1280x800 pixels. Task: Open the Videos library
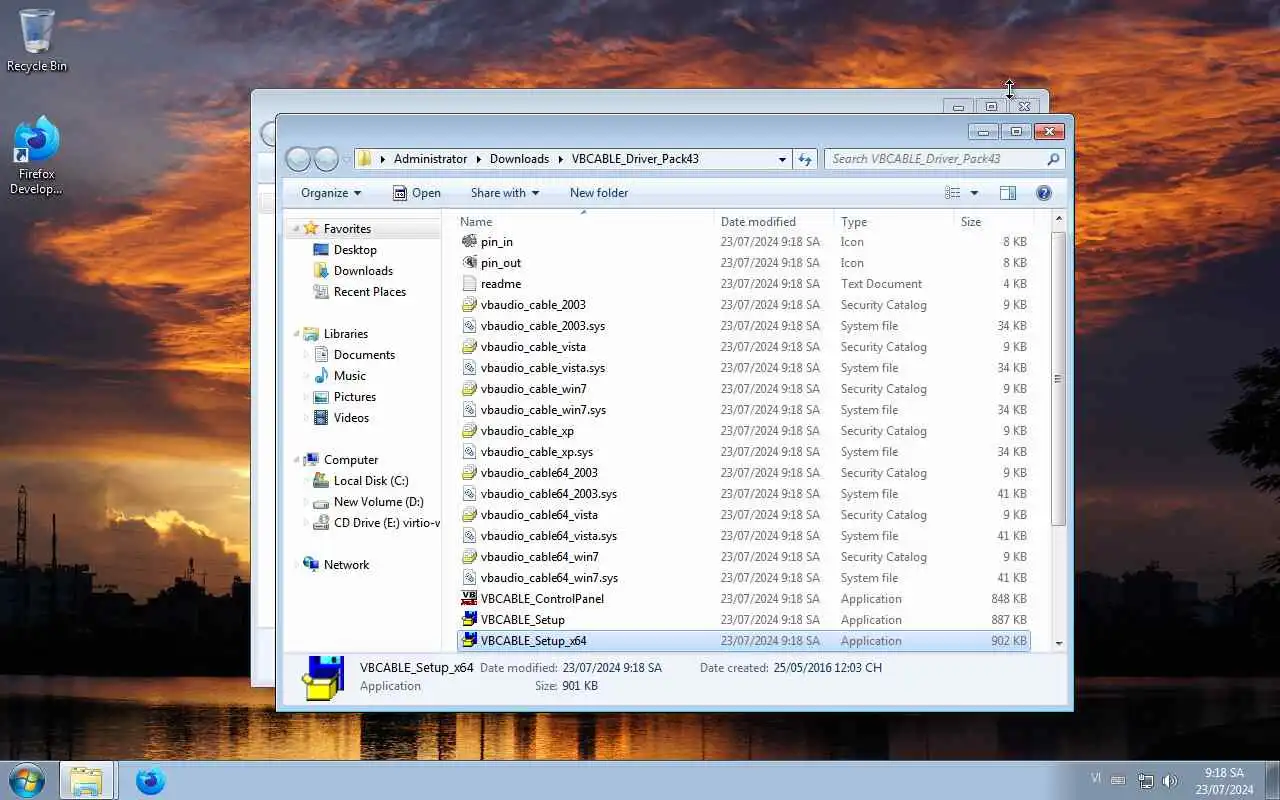(351, 418)
